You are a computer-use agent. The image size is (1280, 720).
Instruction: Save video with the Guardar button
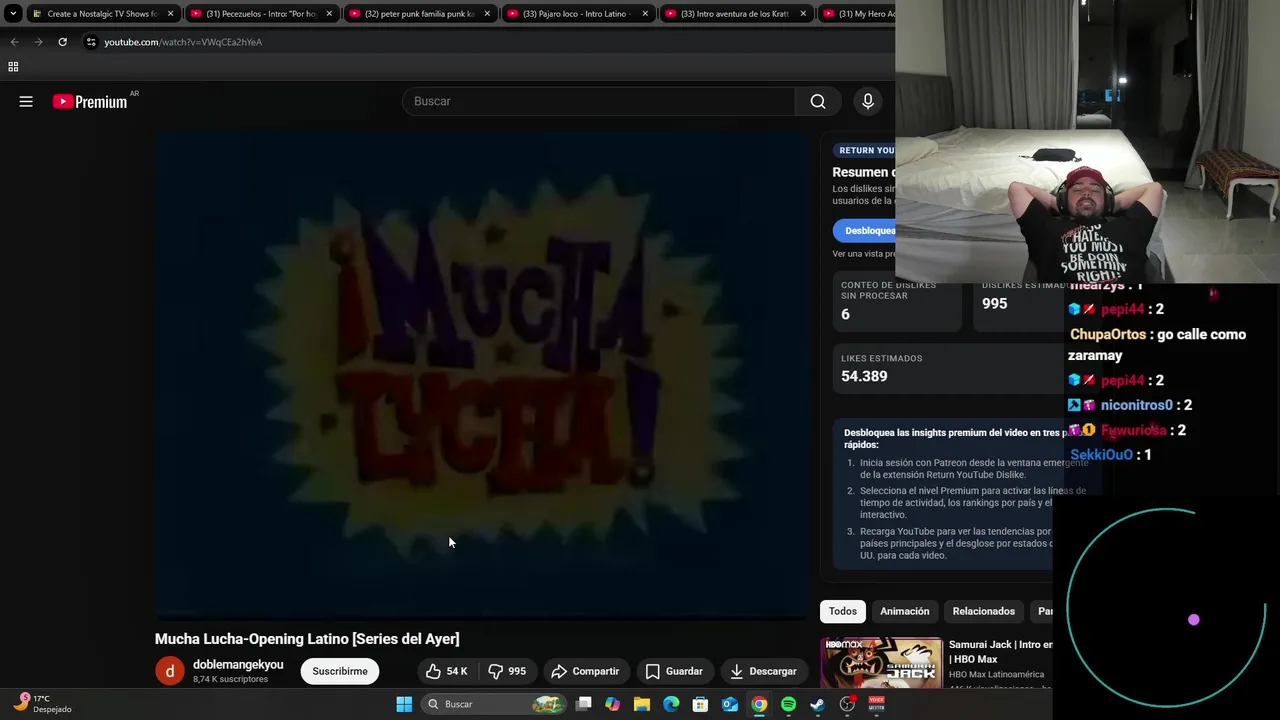674,671
